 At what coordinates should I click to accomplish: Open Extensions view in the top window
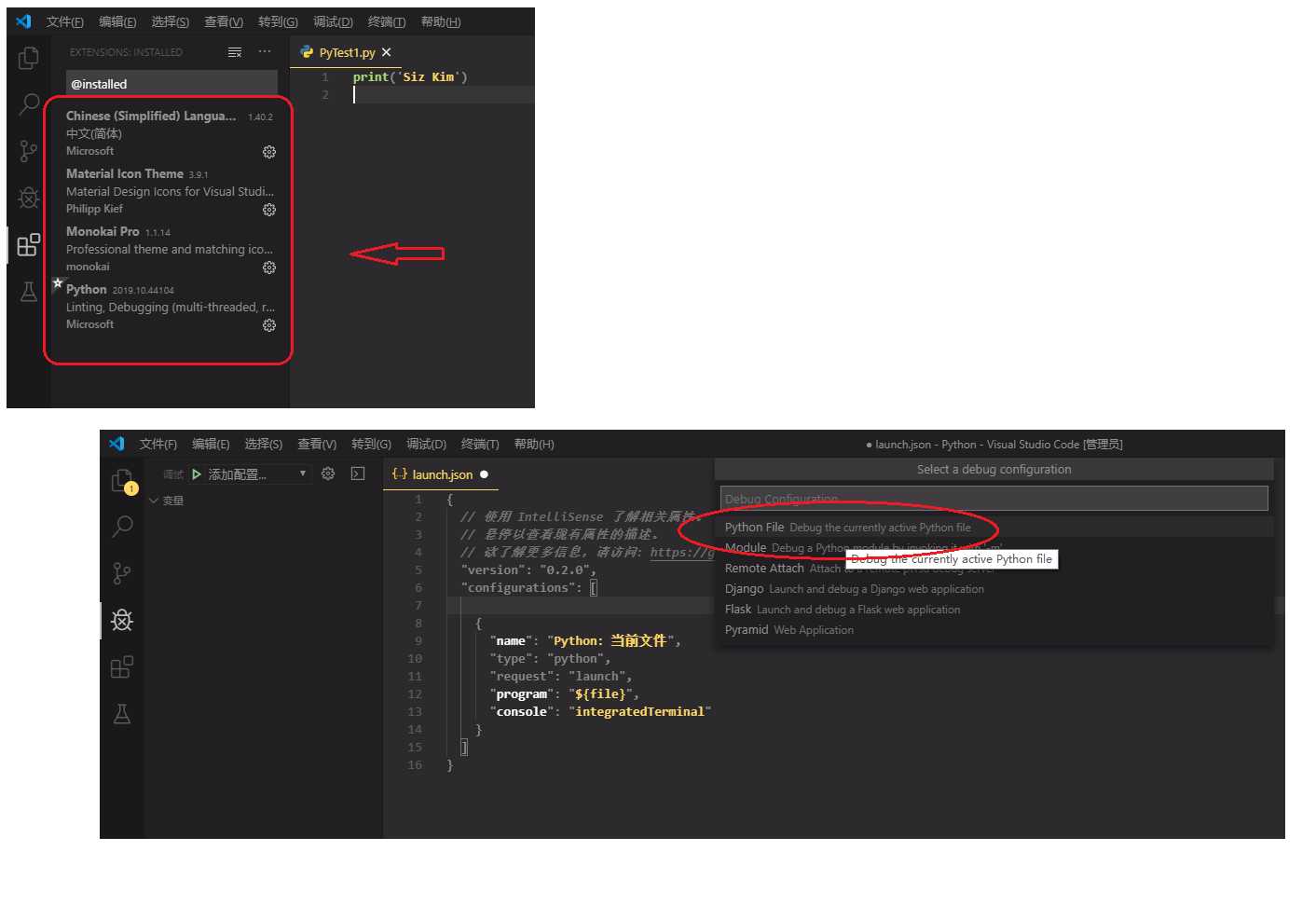tap(29, 244)
